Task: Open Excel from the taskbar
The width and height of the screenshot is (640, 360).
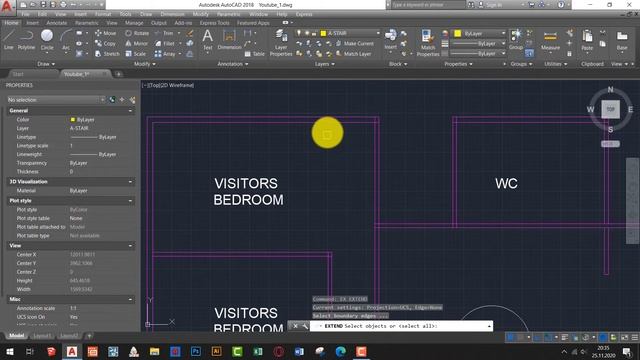Action: point(258,351)
